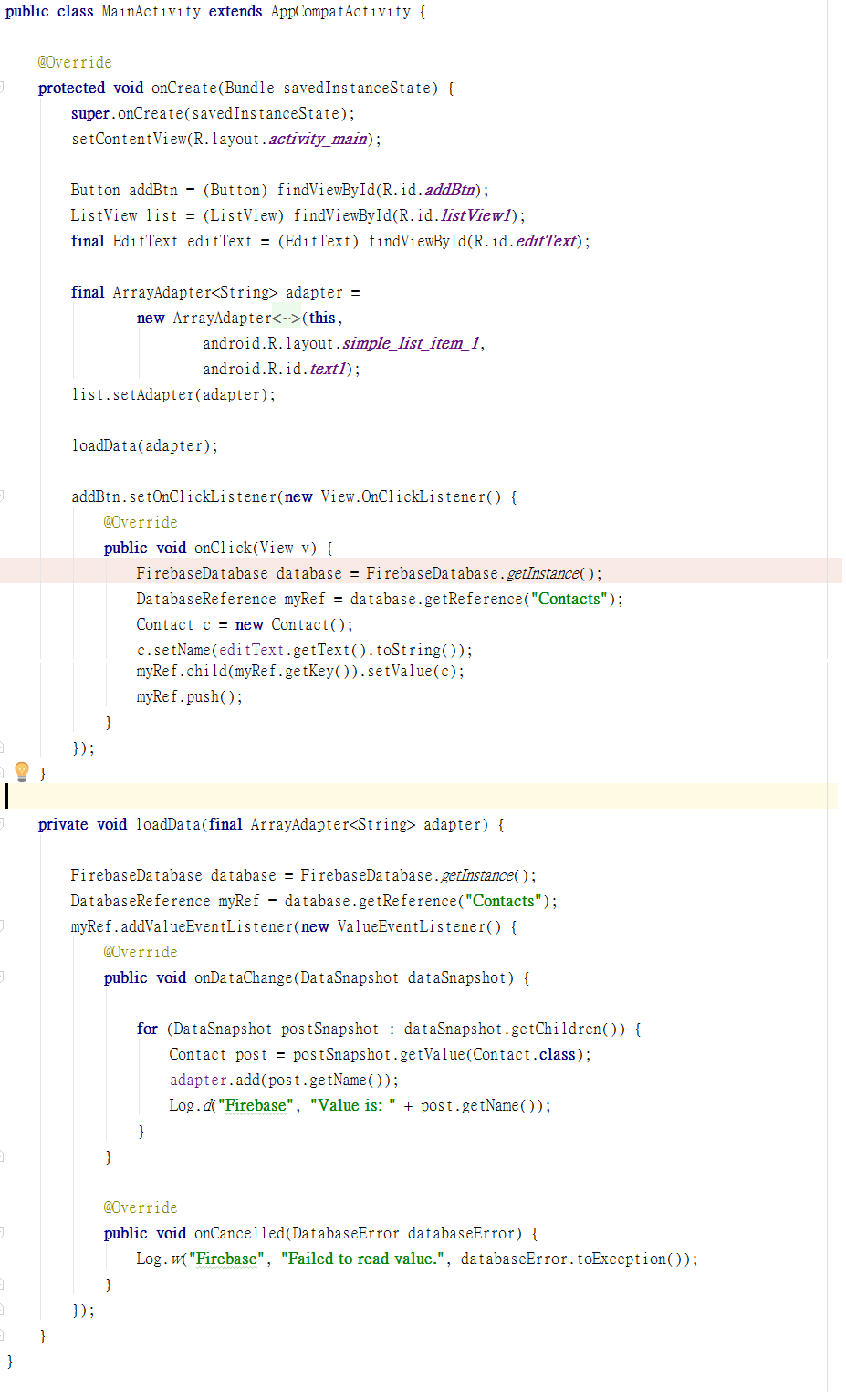Click c.setName call line
Screen dimensions: 846x1400
point(305,650)
